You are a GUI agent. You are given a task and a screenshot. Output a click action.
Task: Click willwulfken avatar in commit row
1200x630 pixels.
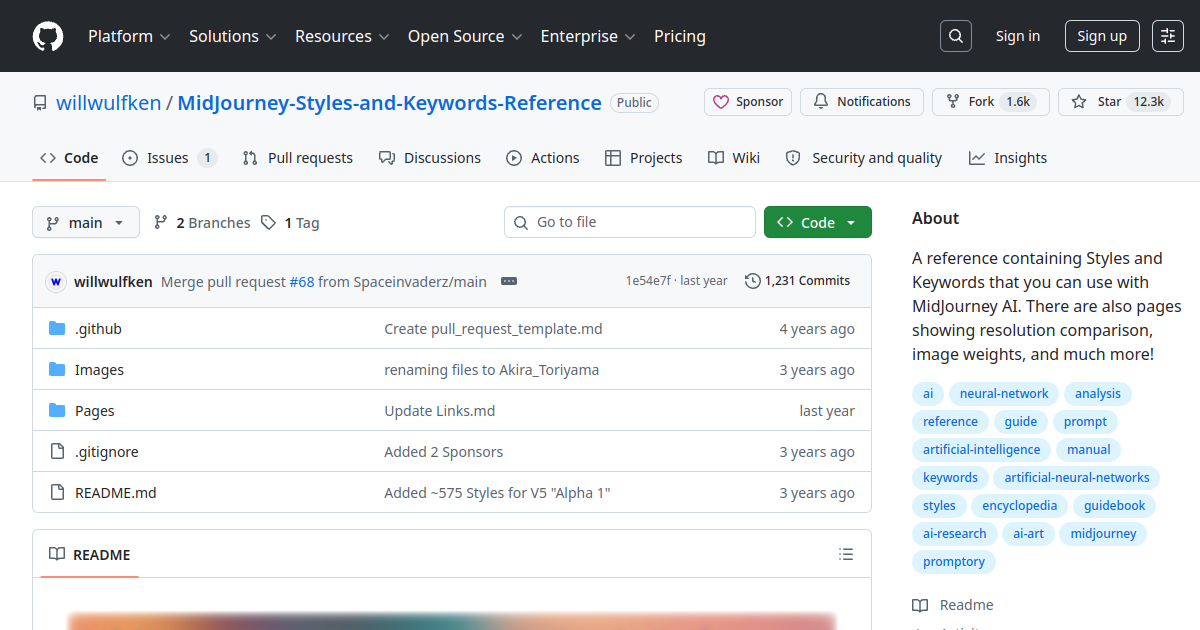click(56, 282)
